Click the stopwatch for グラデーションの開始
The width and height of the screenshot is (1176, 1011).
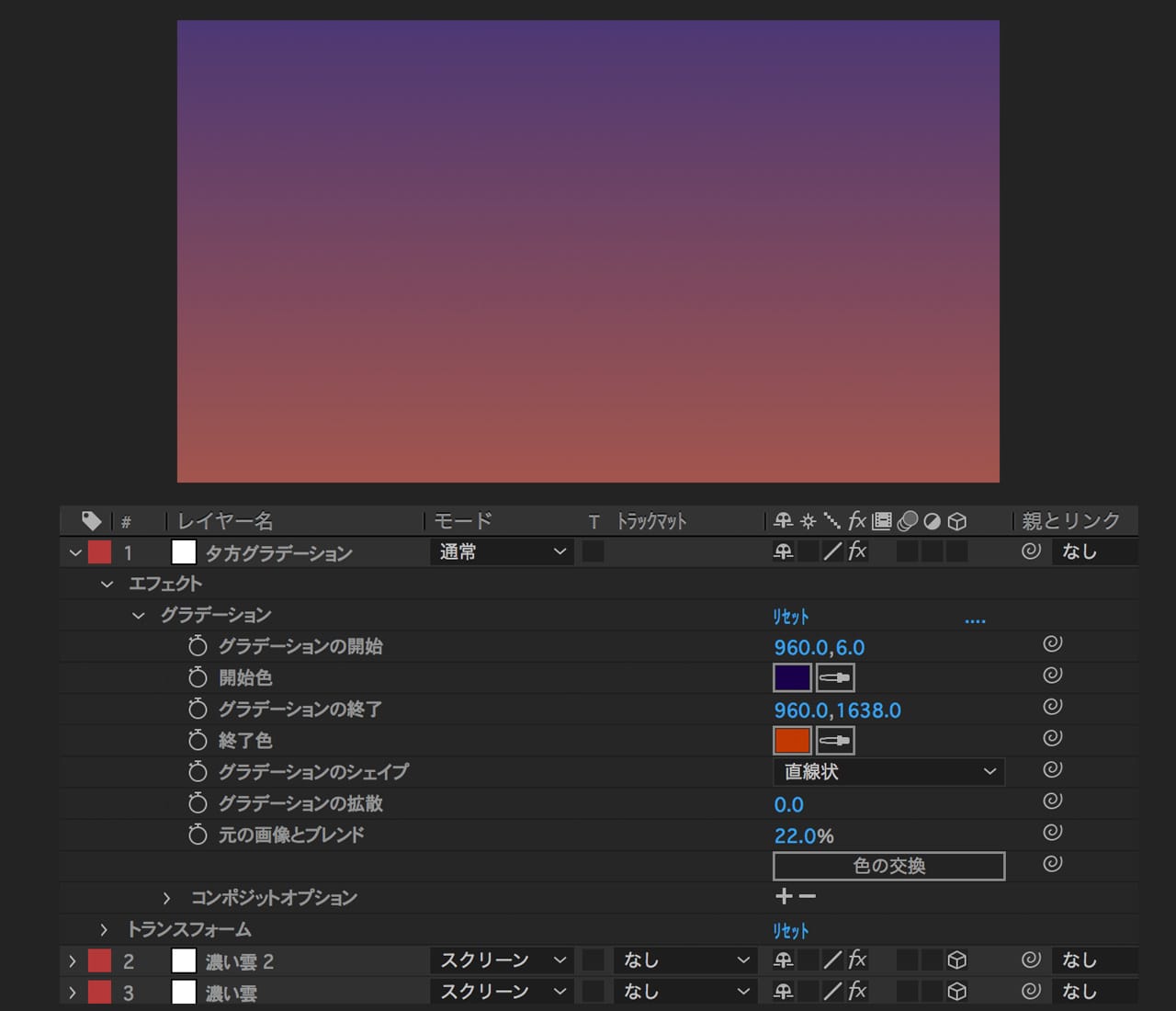[x=198, y=646]
